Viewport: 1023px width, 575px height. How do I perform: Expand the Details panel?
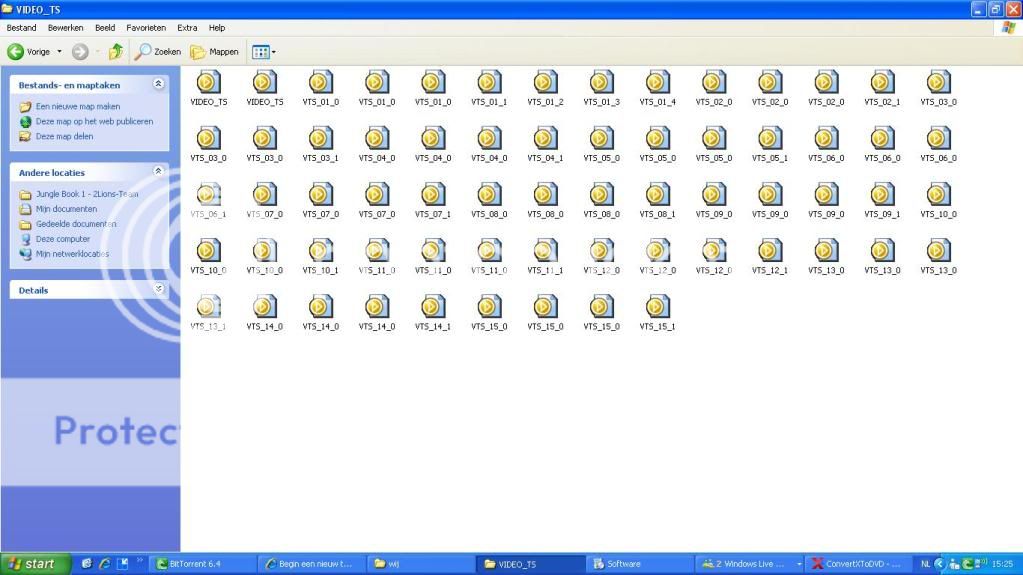pyautogui.click(x=158, y=289)
